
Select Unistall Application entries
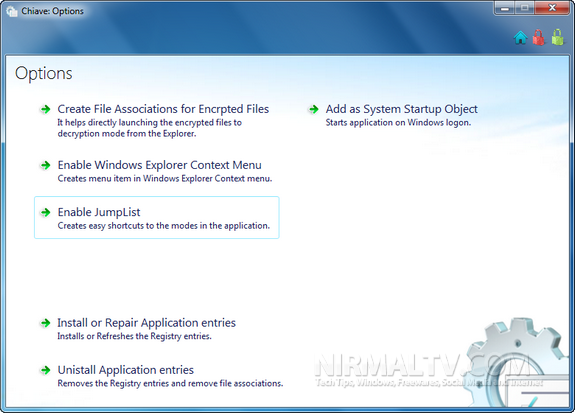pyautogui.click(x=125, y=370)
